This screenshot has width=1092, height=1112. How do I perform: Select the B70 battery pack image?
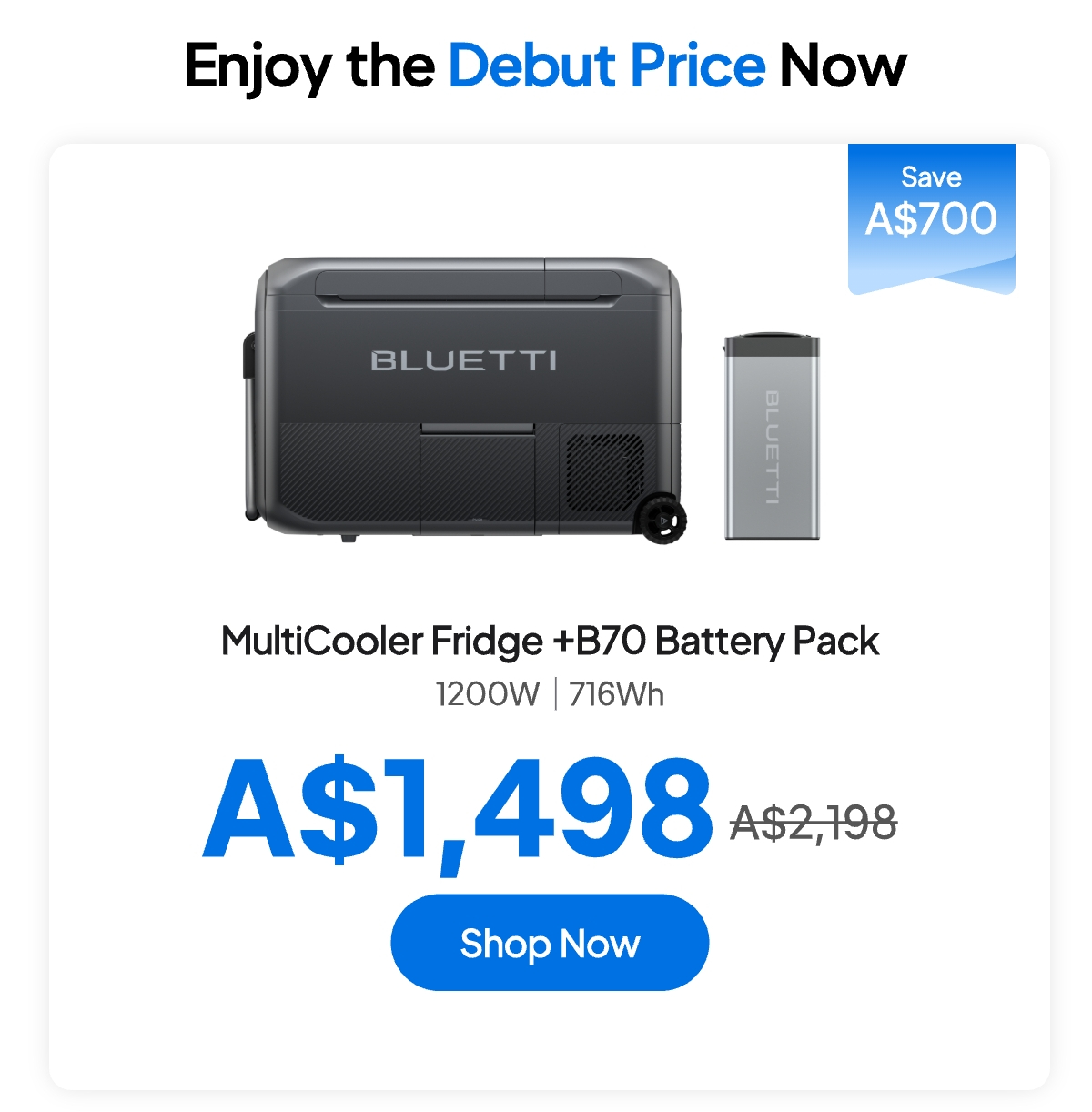[772, 436]
